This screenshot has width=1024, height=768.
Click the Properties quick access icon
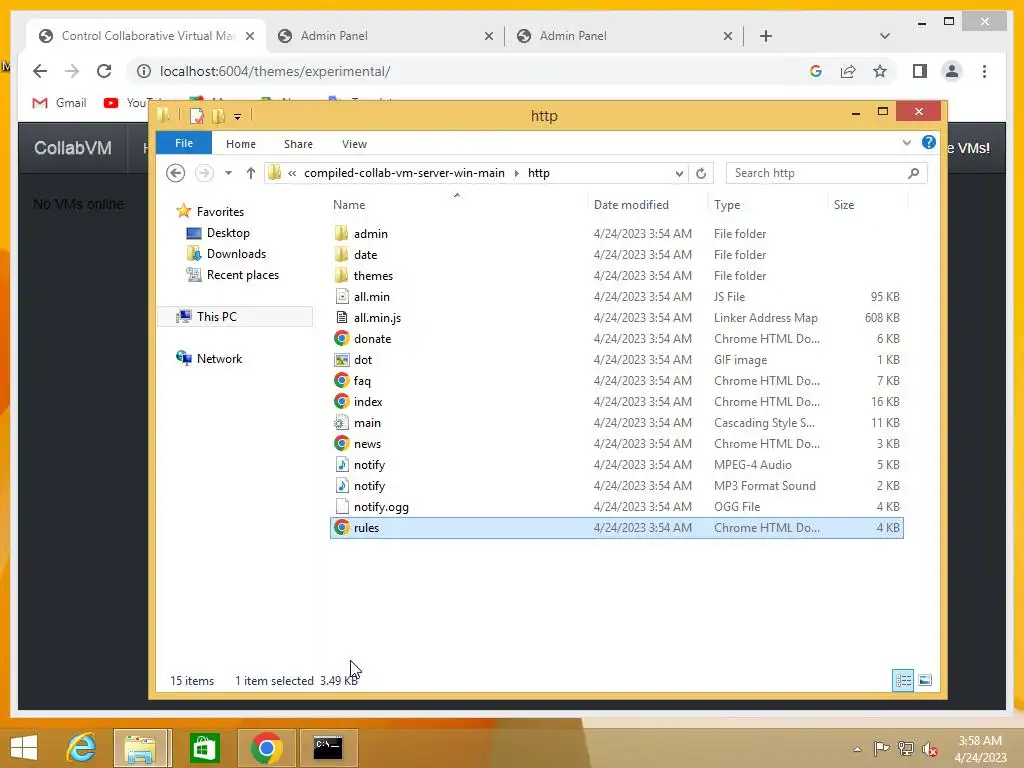click(x=197, y=116)
